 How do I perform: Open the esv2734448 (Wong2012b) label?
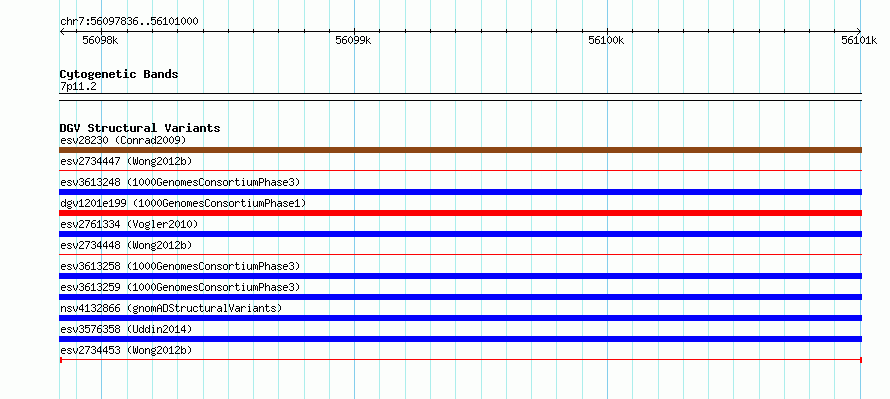[126, 245]
